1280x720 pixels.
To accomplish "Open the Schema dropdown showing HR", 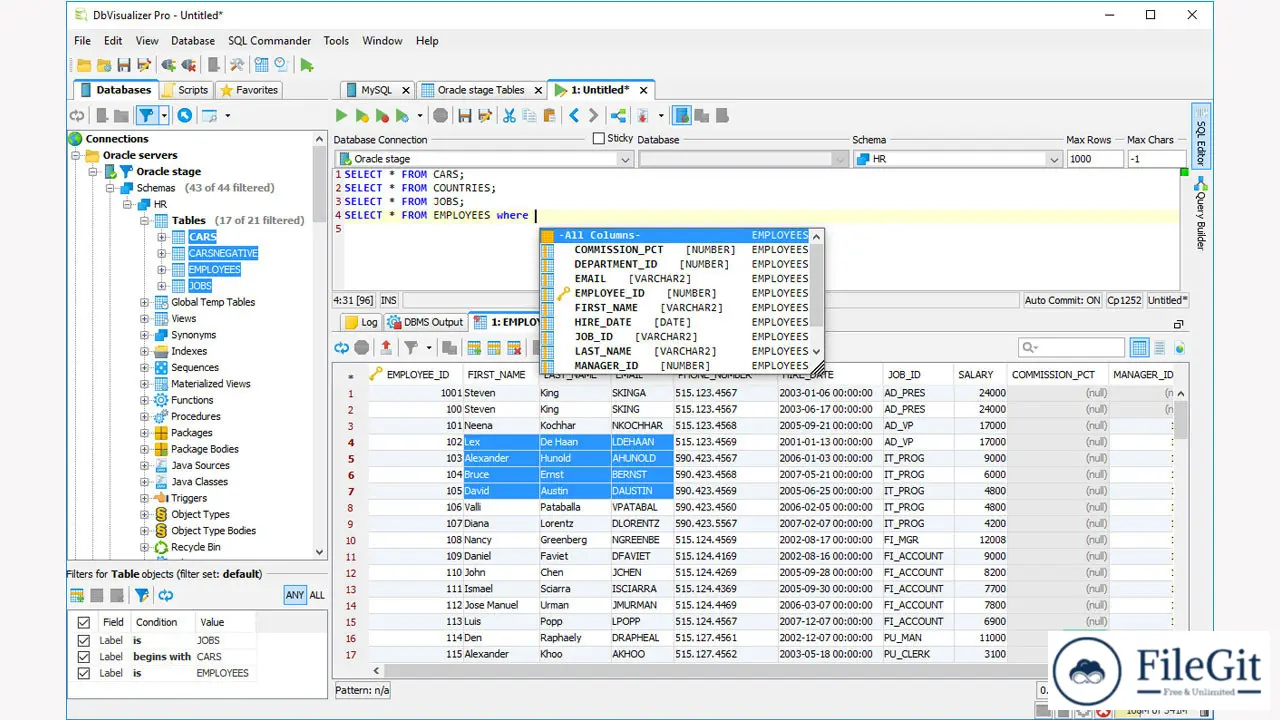I will [x=957, y=159].
